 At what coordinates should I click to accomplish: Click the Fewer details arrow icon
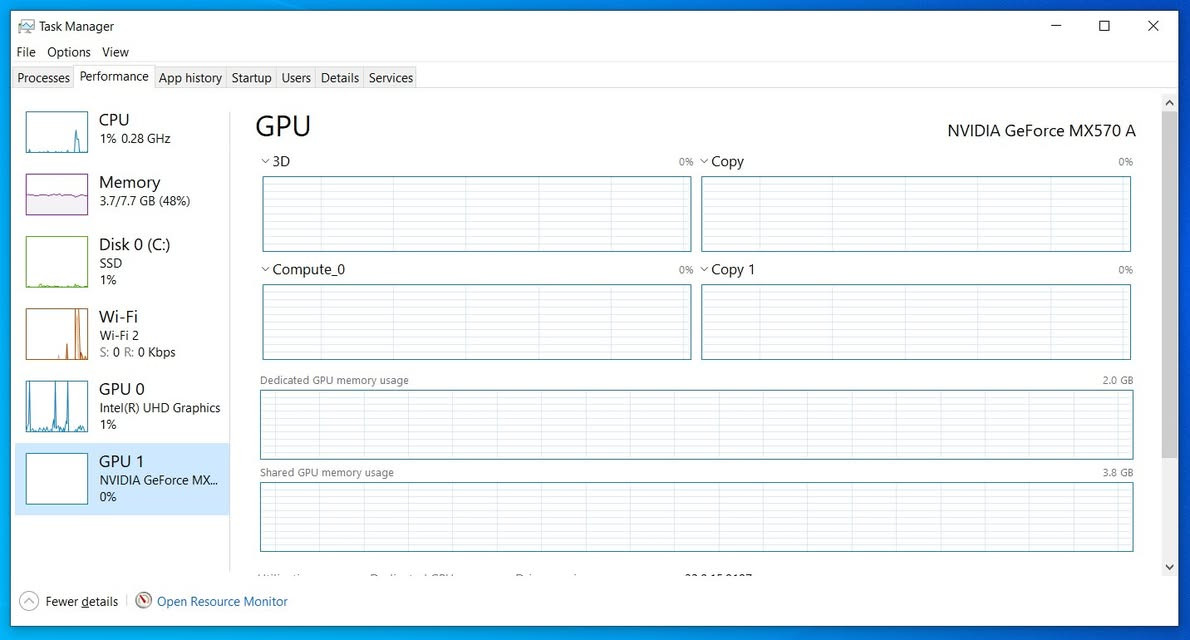[x=29, y=601]
